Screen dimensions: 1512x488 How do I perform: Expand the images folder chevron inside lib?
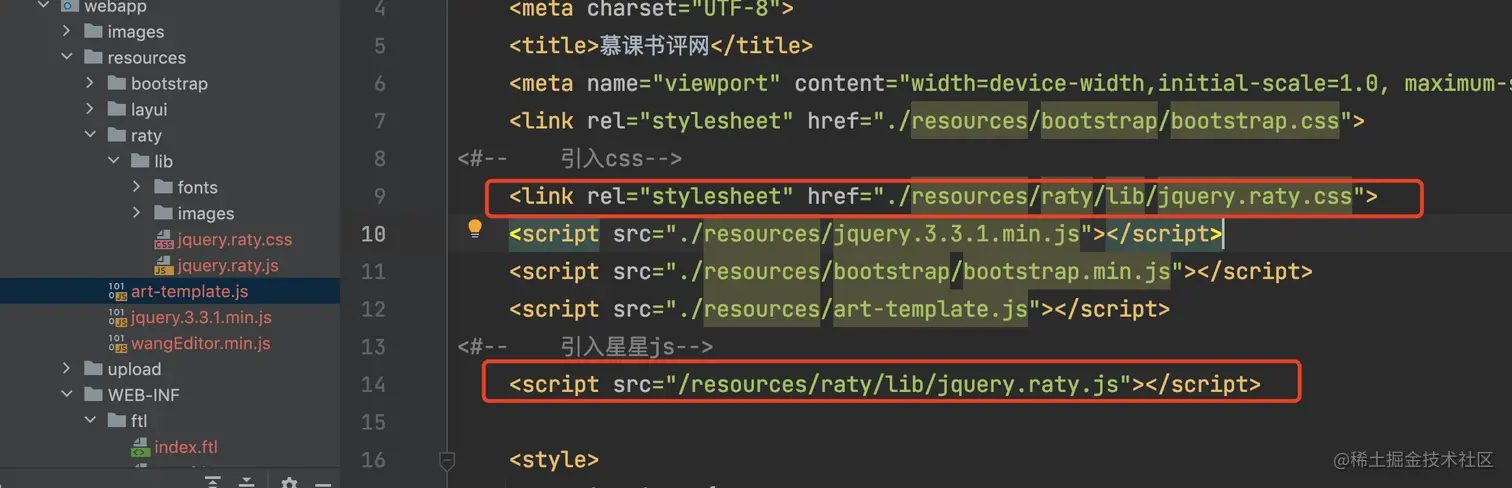(136, 214)
